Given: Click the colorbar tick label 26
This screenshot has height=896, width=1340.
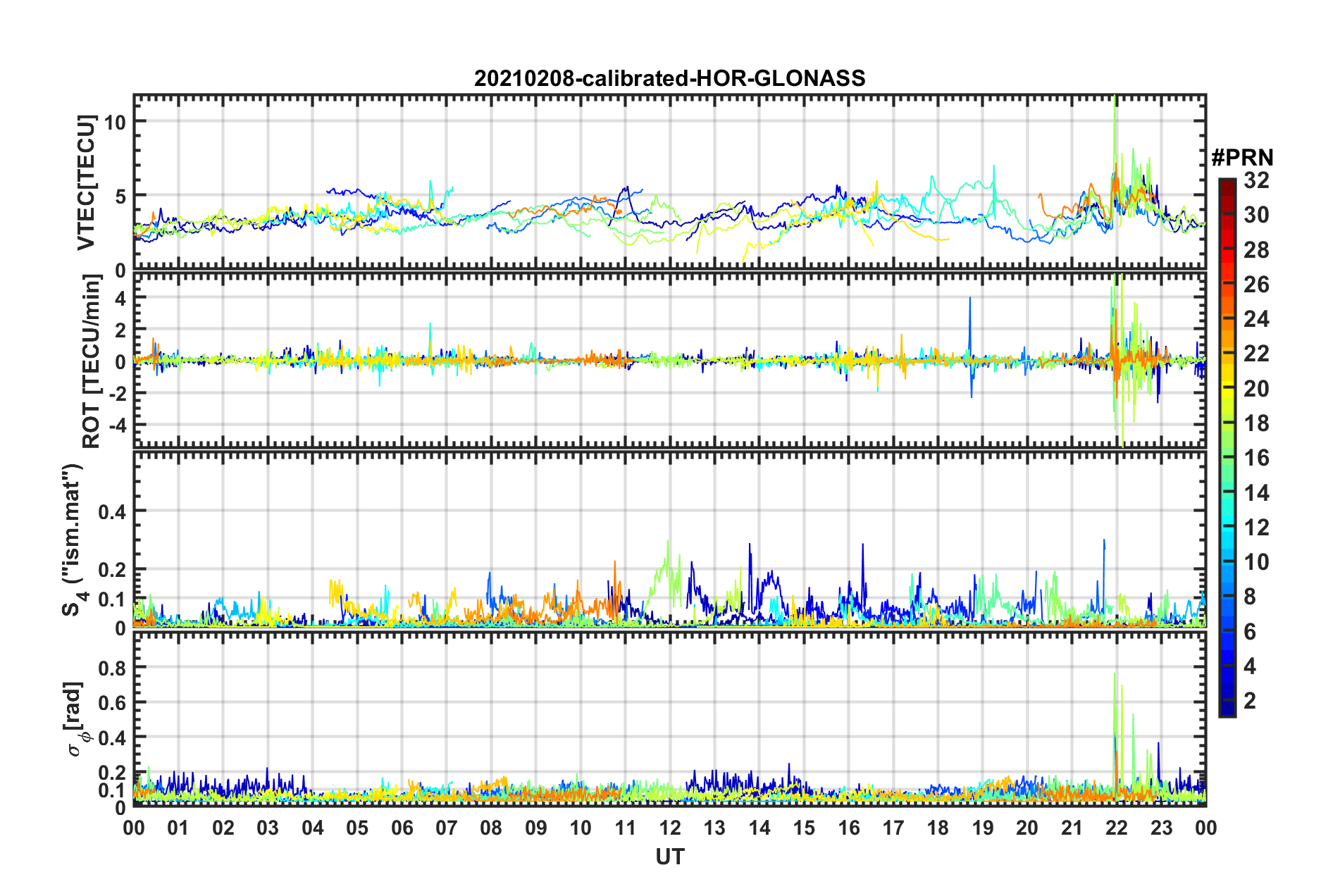Looking at the screenshot, I should (1256, 285).
